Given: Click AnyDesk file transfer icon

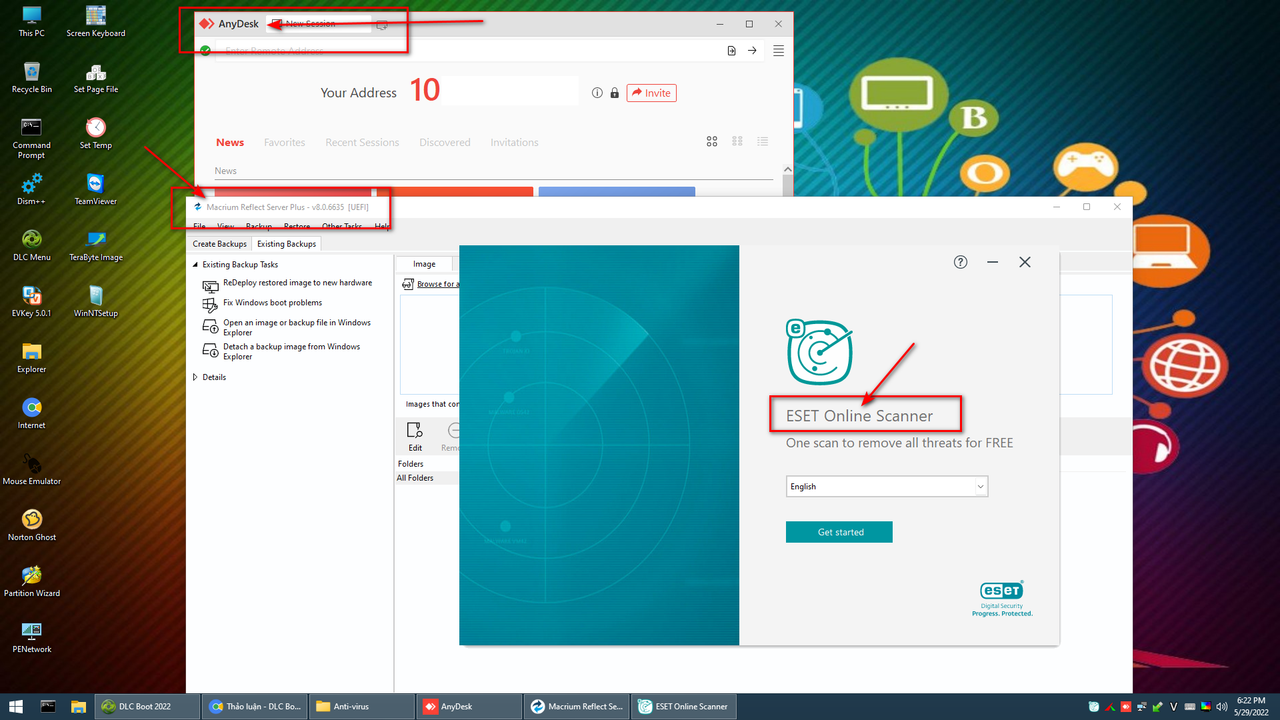Looking at the screenshot, I should pos(732,50).
